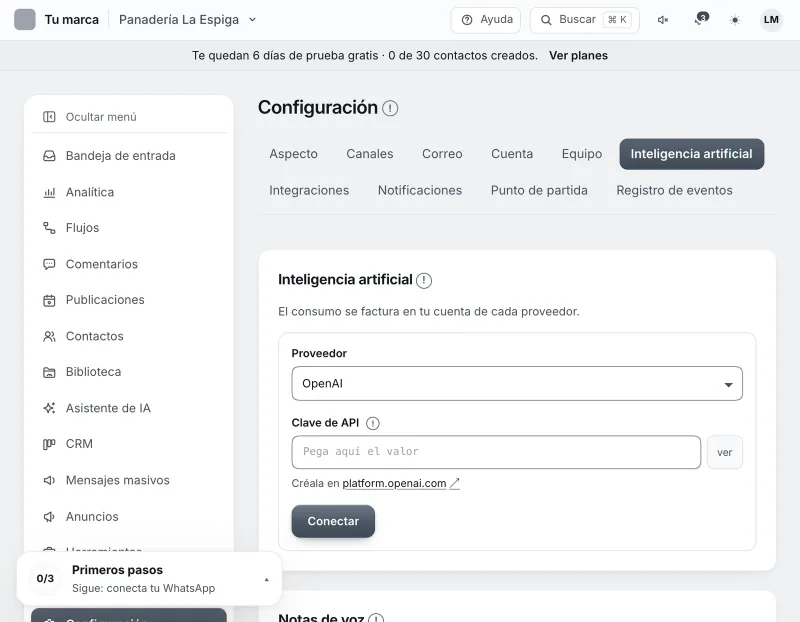
Task: Click the question mark icon in Ayuda
Action: 467,20
